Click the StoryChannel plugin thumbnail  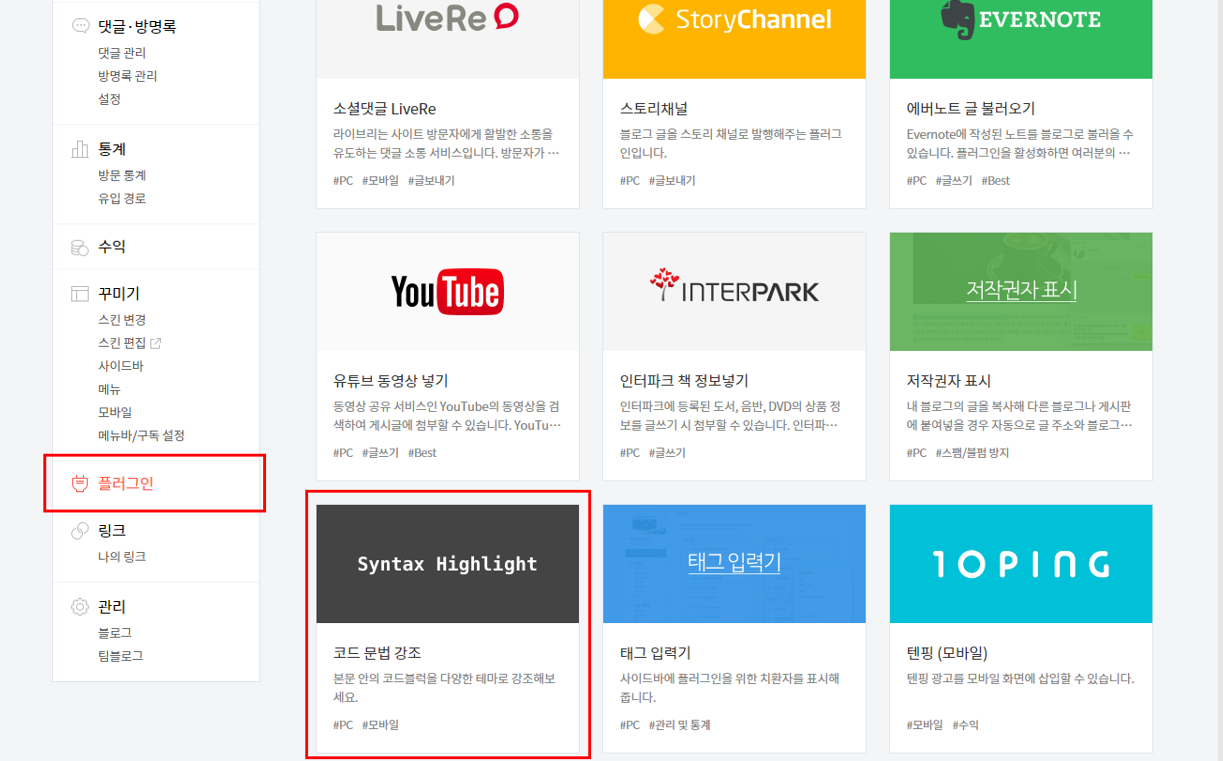[x=734, y=39]
